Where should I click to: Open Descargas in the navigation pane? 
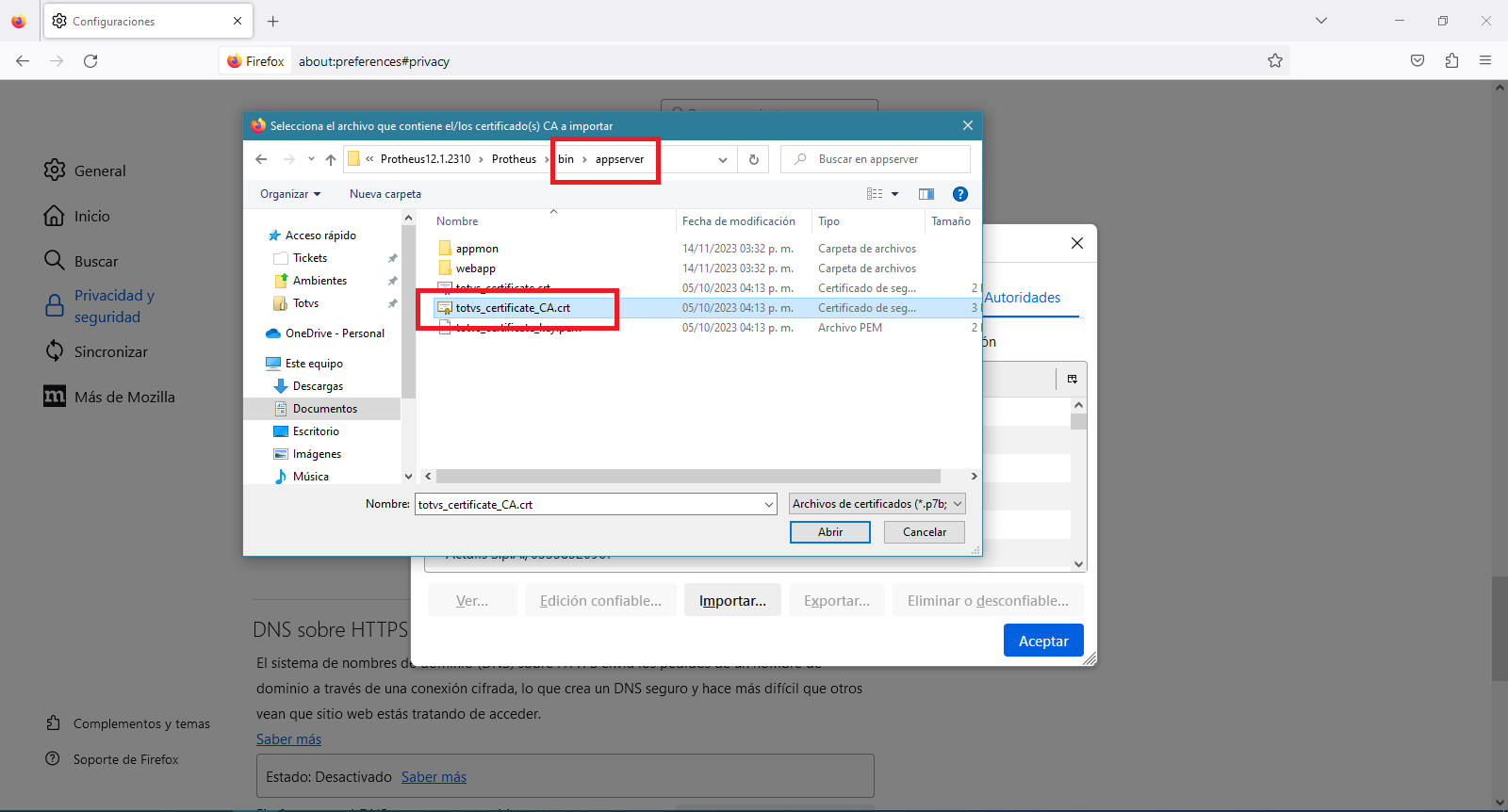pos(318,386)
